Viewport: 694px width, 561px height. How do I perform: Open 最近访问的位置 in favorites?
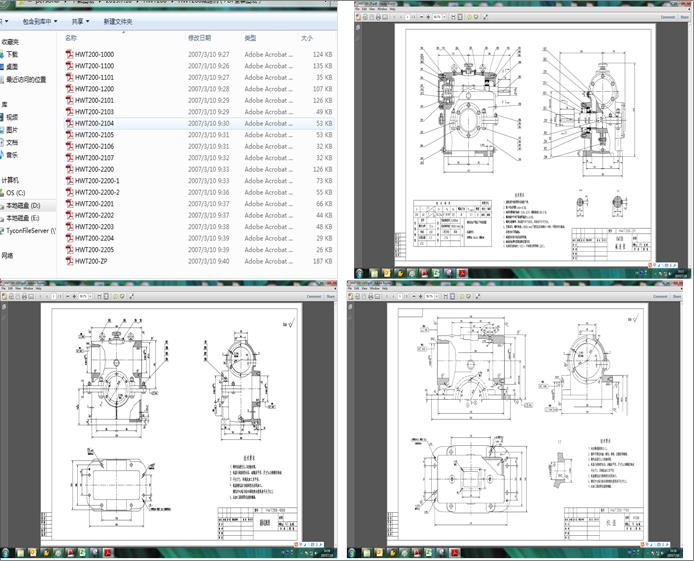(x=28, y=79)
